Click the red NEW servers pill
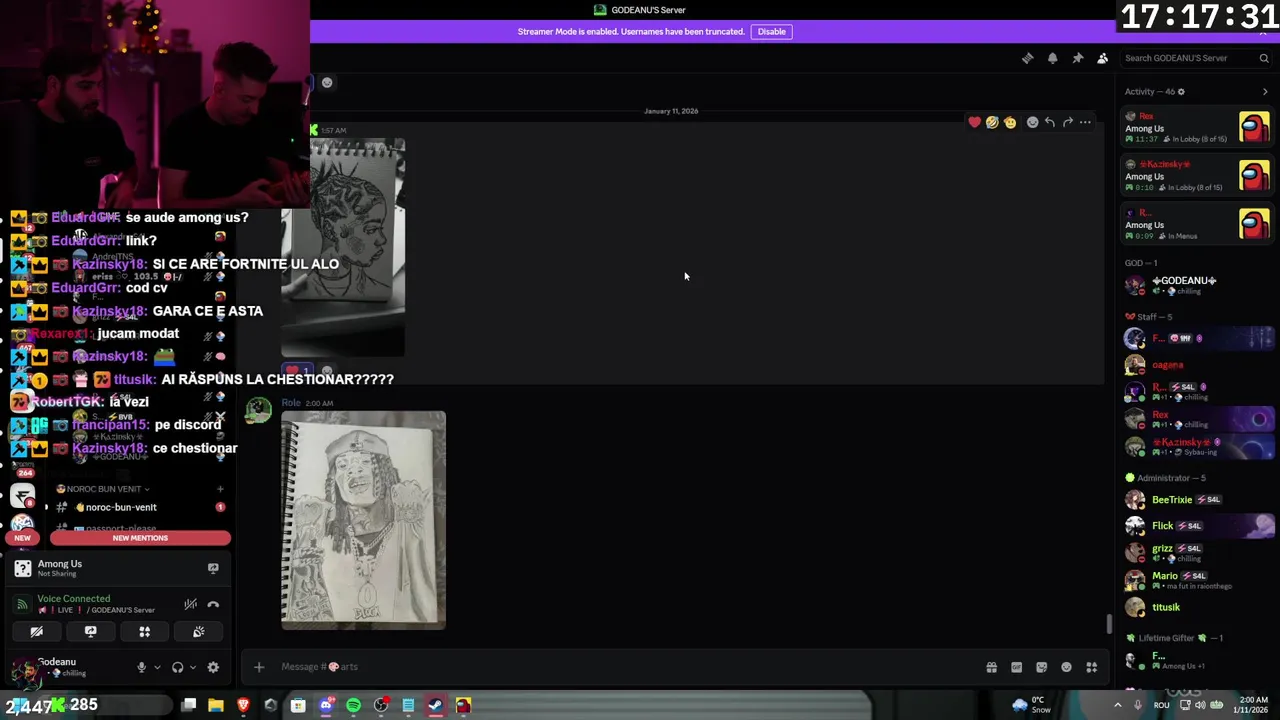This screenshot has height=720, width=1280. pos(22,538)
